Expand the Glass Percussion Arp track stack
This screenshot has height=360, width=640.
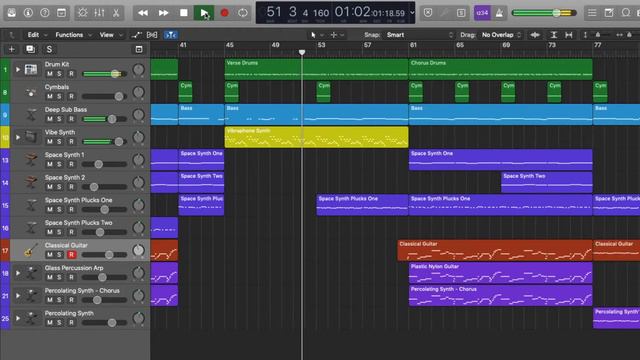tap(18, 273)
